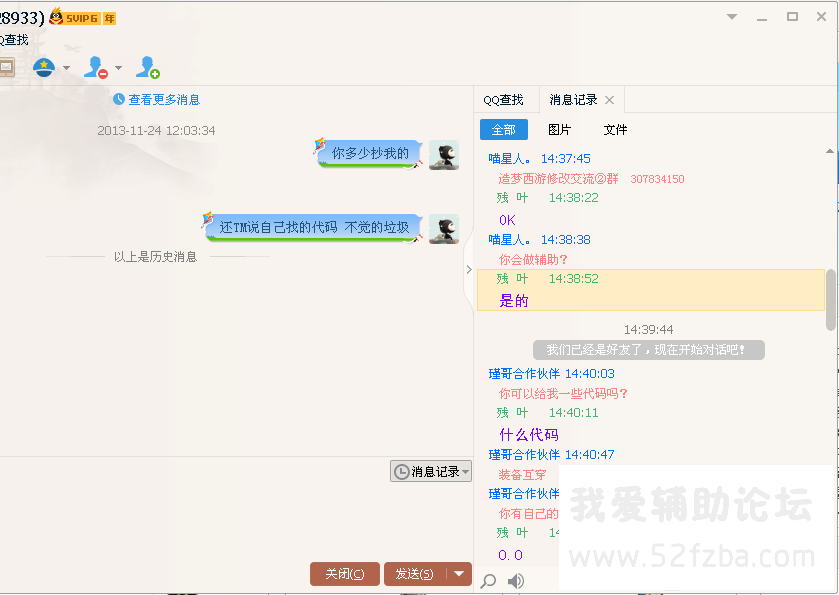
Task: Collapse side panel with the chevron arrow
Action: (469, 269)
